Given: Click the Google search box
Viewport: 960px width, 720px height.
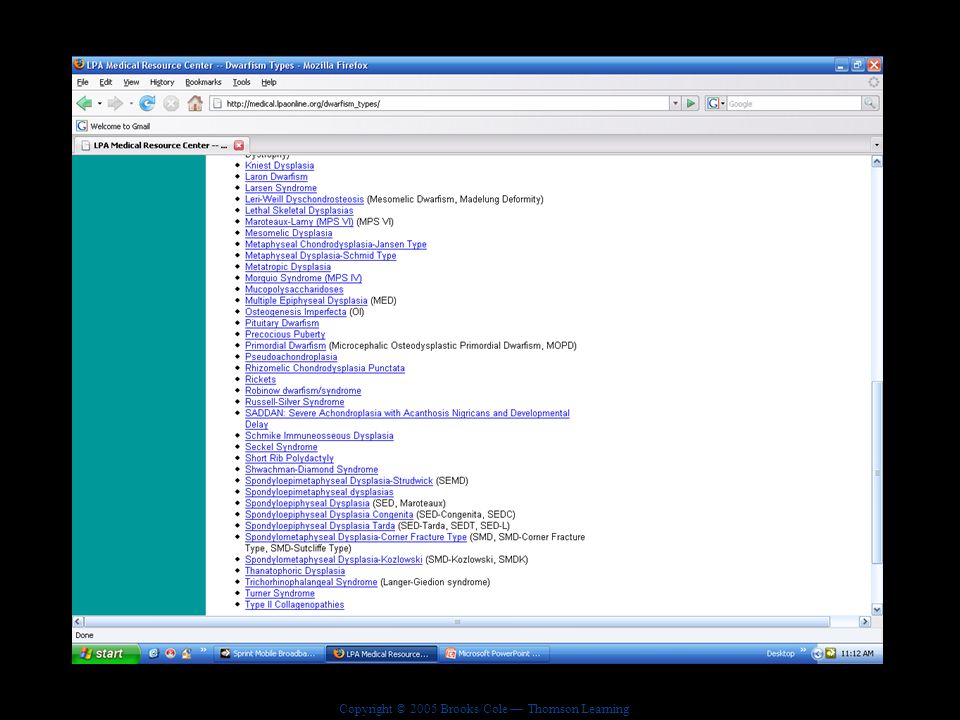Looking at the screenshot, I should point(793,103).
